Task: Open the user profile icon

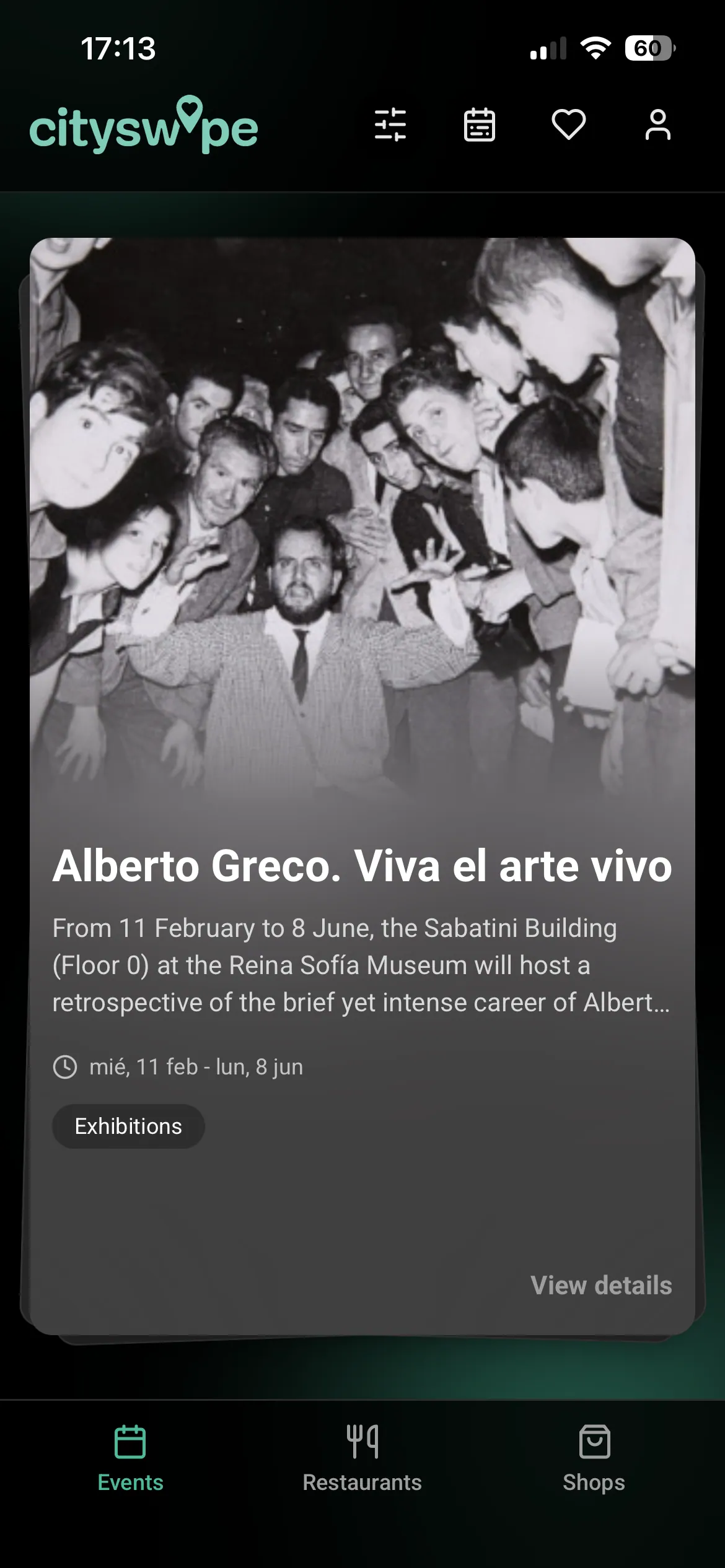Action: coord(657,125)
